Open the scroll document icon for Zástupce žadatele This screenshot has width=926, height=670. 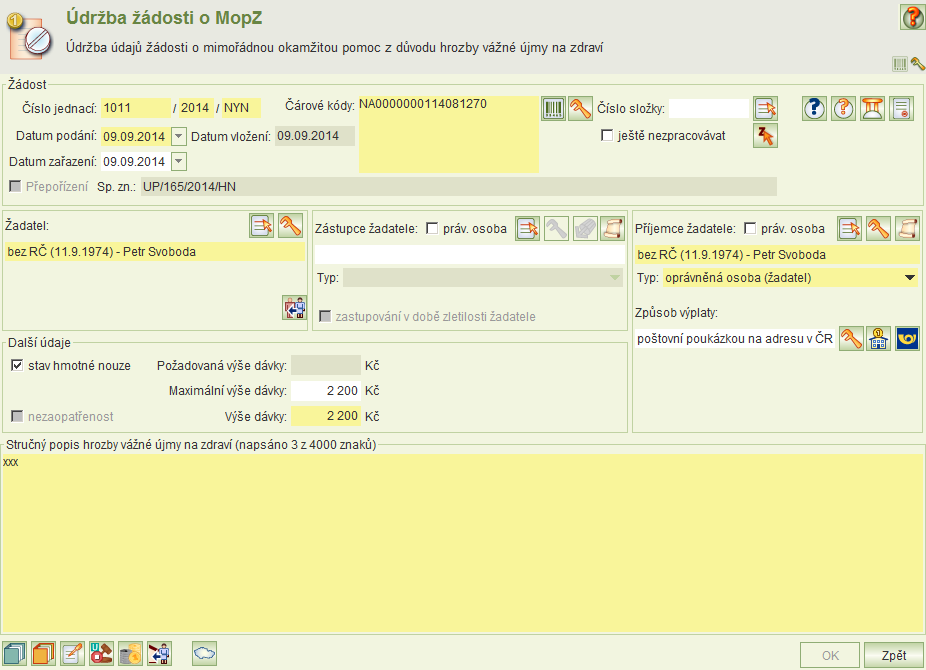coord(612,228)
